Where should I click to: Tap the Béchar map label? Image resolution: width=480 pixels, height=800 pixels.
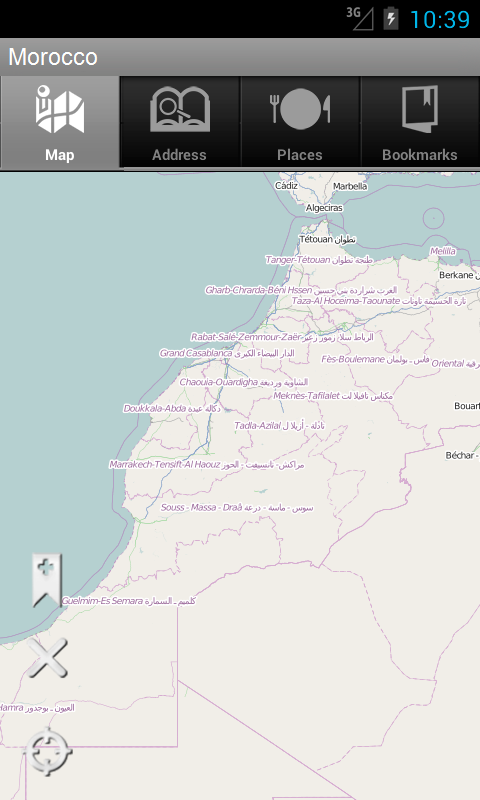coord(462,455)
